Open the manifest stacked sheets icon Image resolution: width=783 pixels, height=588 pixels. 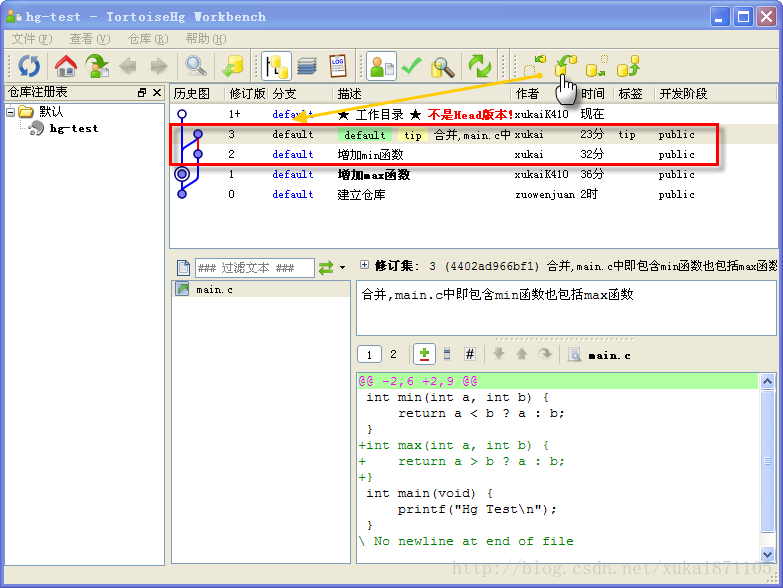(307, 66)
